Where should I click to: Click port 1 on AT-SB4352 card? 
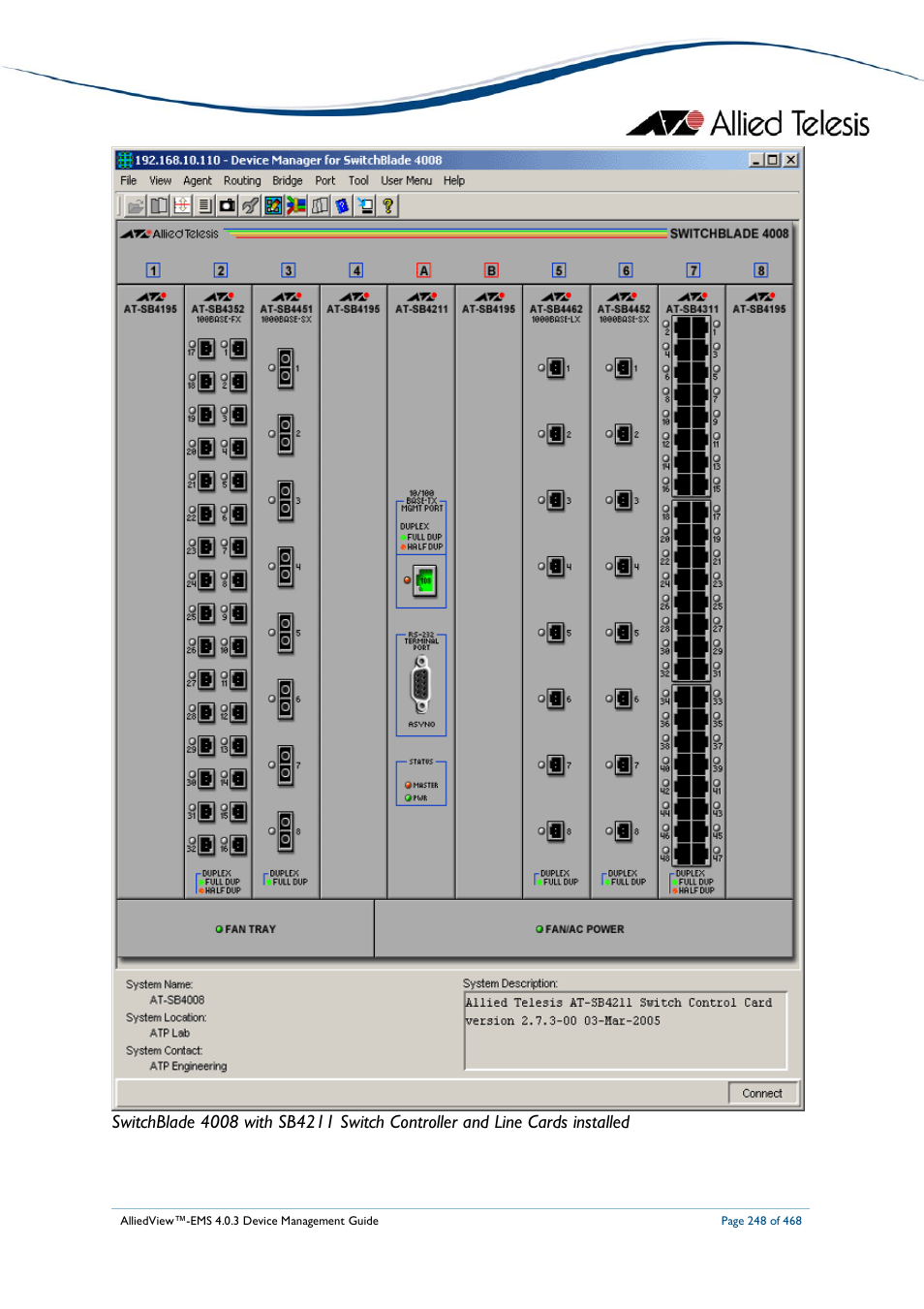tap(238, 349)
